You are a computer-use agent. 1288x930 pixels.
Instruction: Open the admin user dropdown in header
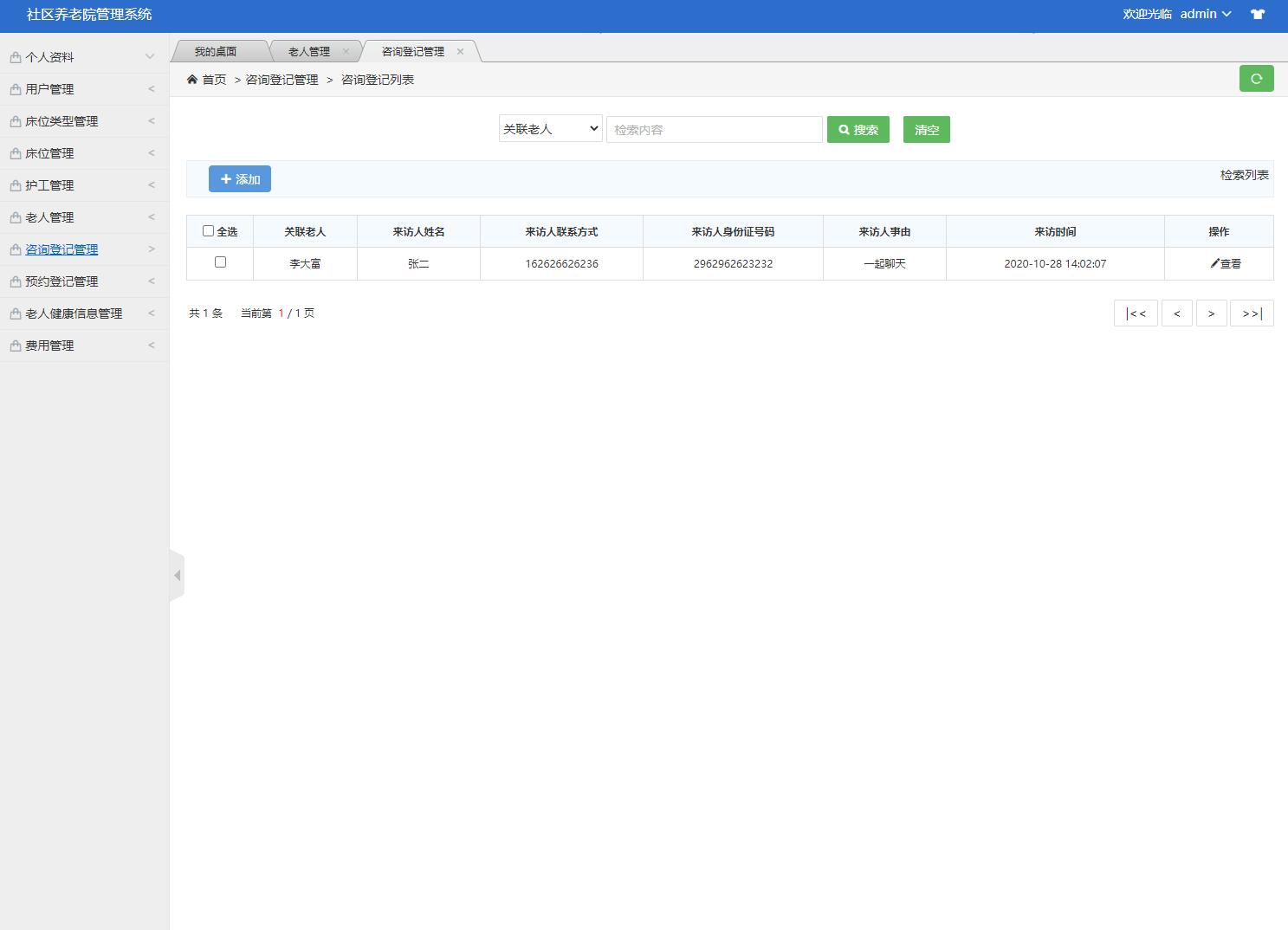(x=1205, y=14)
